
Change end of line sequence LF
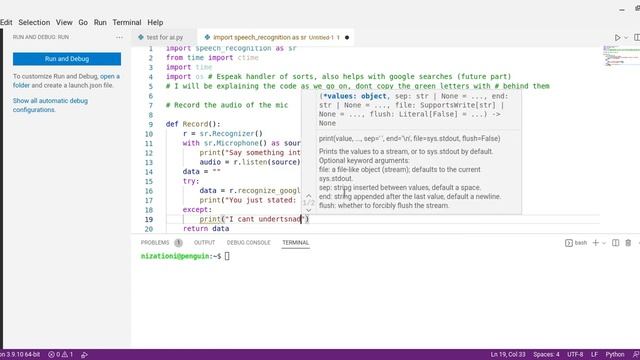(x=594, y=354)
